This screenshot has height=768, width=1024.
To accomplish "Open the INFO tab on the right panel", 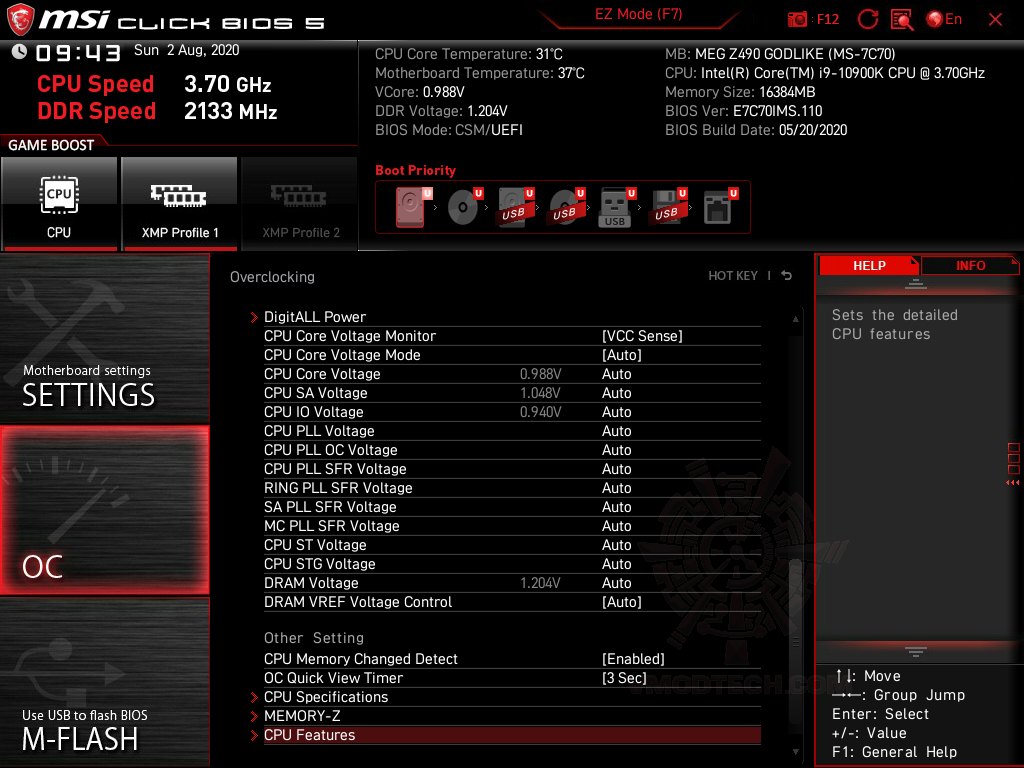I will (x=969, y=265).
